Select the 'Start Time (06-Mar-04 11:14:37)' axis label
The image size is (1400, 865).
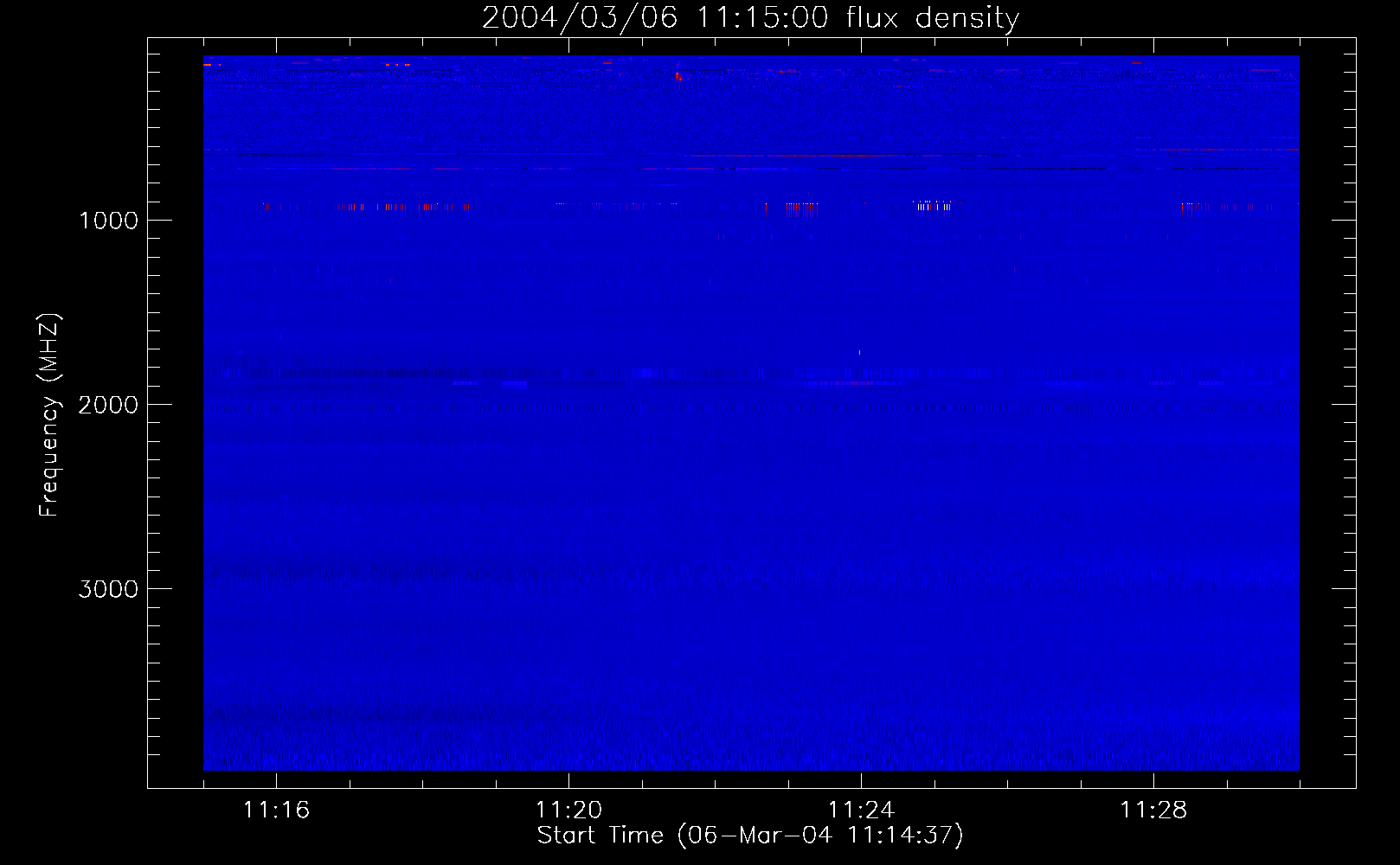click(750, 836)
